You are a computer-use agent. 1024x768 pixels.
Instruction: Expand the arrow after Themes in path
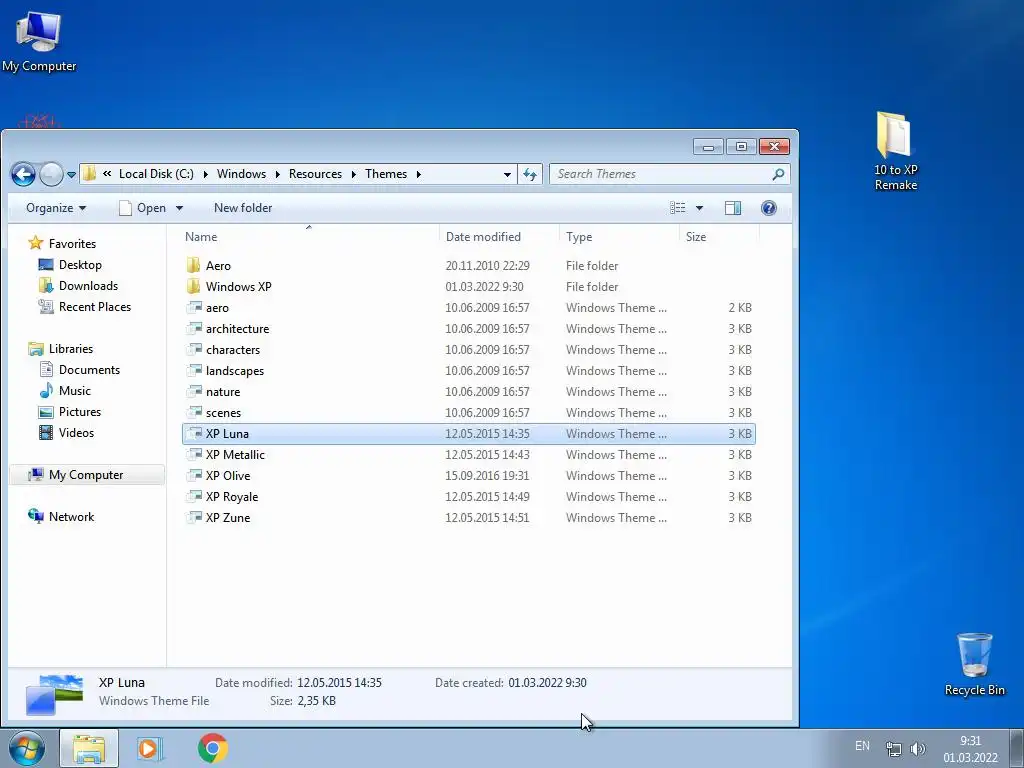tap(419, 174)
